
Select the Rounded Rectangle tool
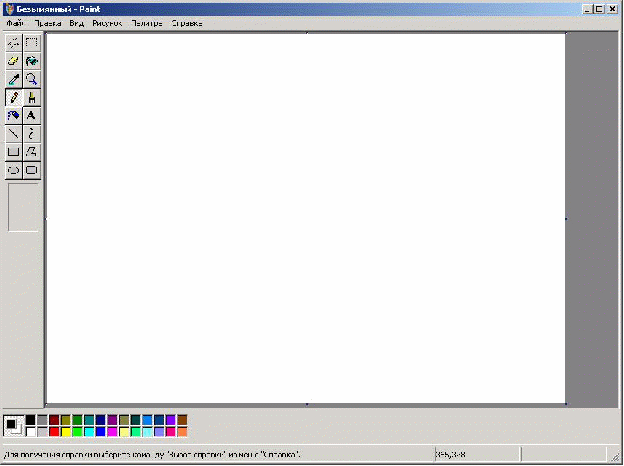31,170
